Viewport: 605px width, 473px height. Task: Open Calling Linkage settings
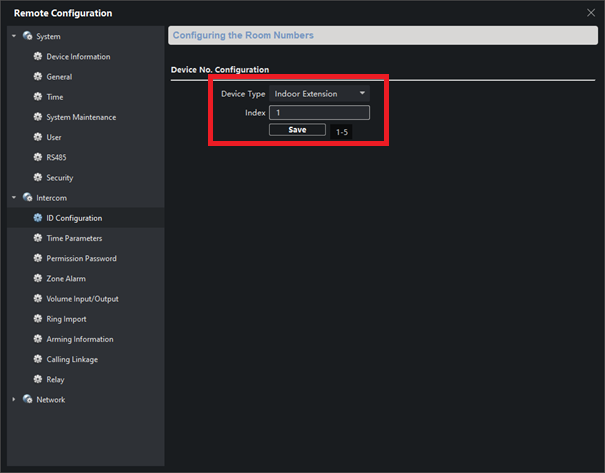tap(72, 360)
